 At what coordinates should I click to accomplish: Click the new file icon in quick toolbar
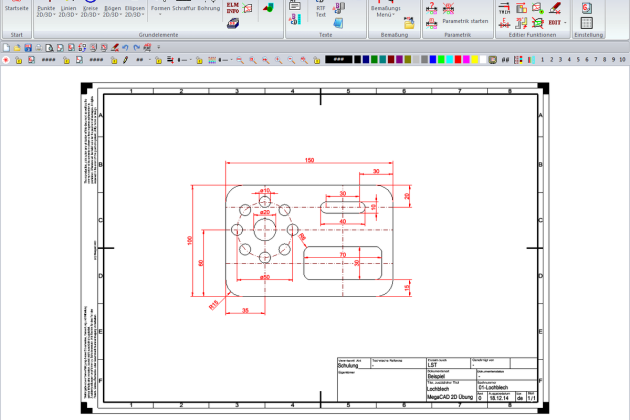pyautogui.click(x=6, y=47)
